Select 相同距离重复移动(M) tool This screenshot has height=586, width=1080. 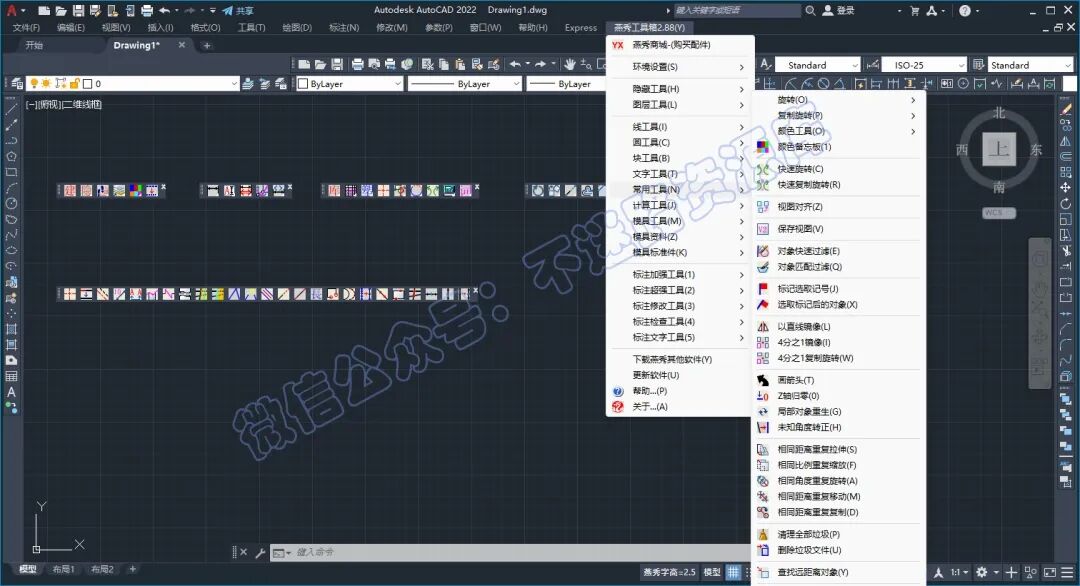click(x=838, y=496)
